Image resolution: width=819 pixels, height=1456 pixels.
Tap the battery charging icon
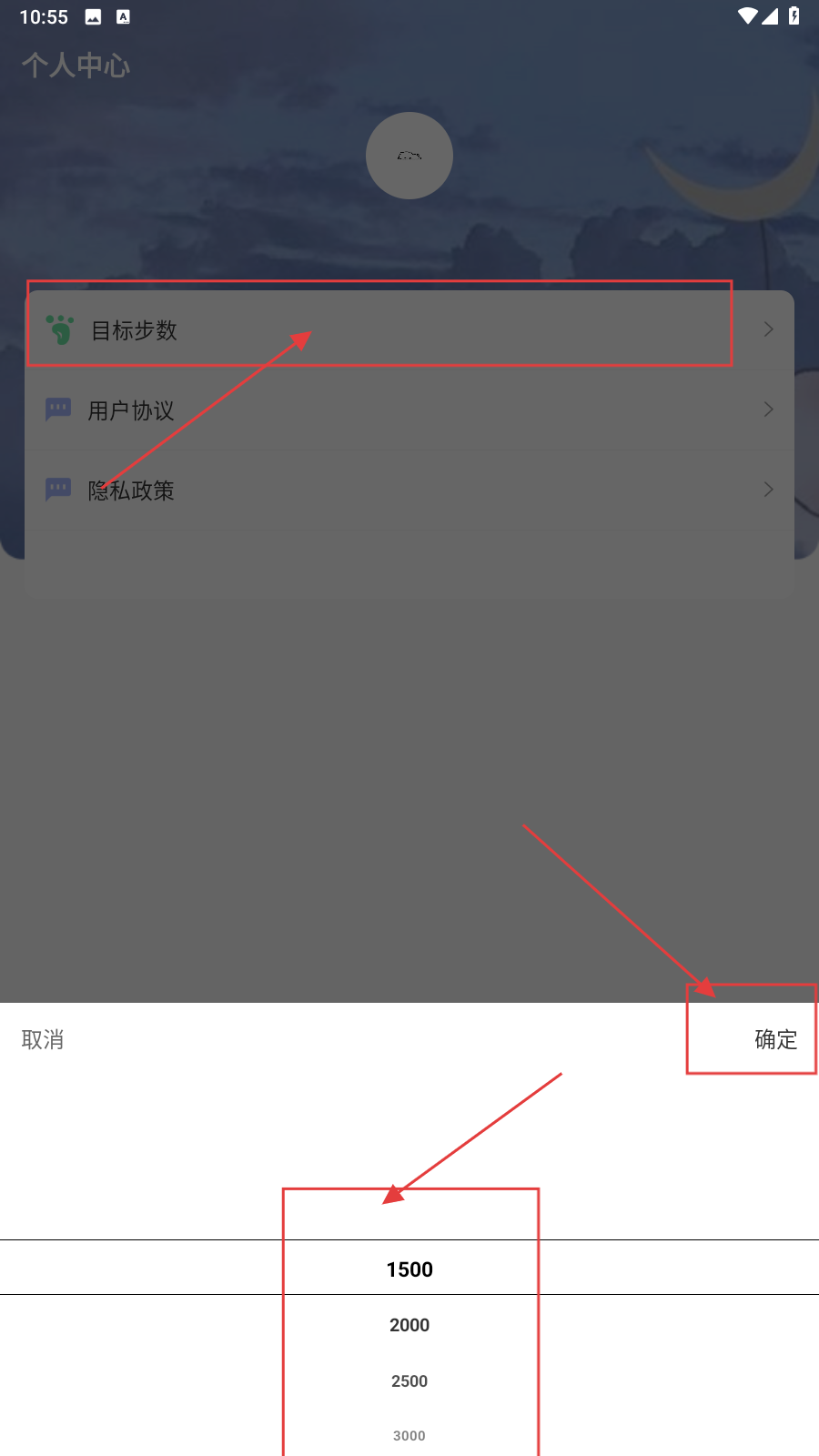point(794,15)
